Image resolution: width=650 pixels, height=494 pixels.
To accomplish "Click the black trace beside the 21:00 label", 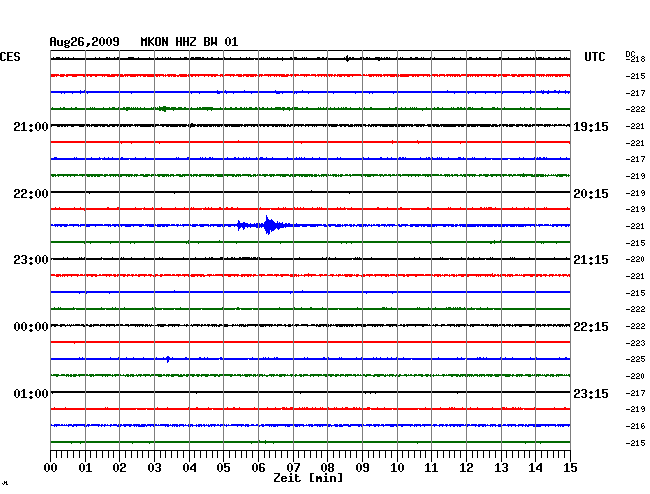I will coord(310,125).
